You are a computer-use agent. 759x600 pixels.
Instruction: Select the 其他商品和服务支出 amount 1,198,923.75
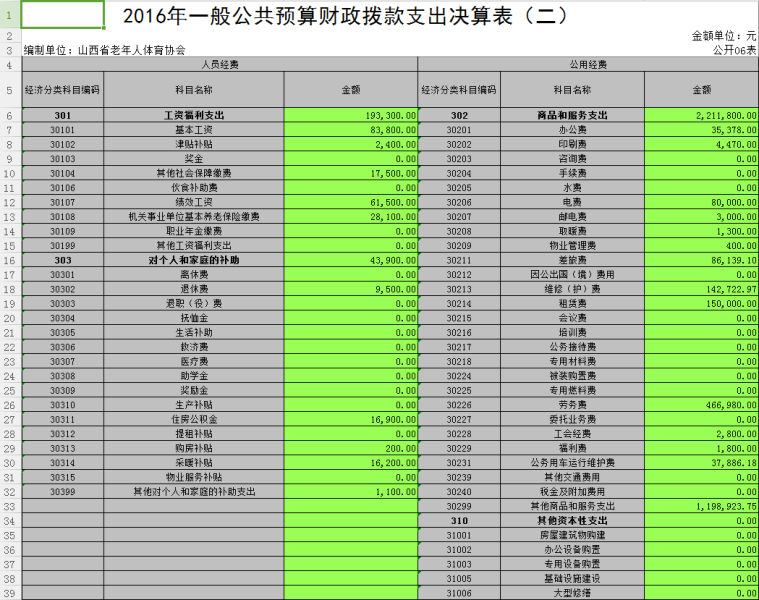(x=701, y=506)
